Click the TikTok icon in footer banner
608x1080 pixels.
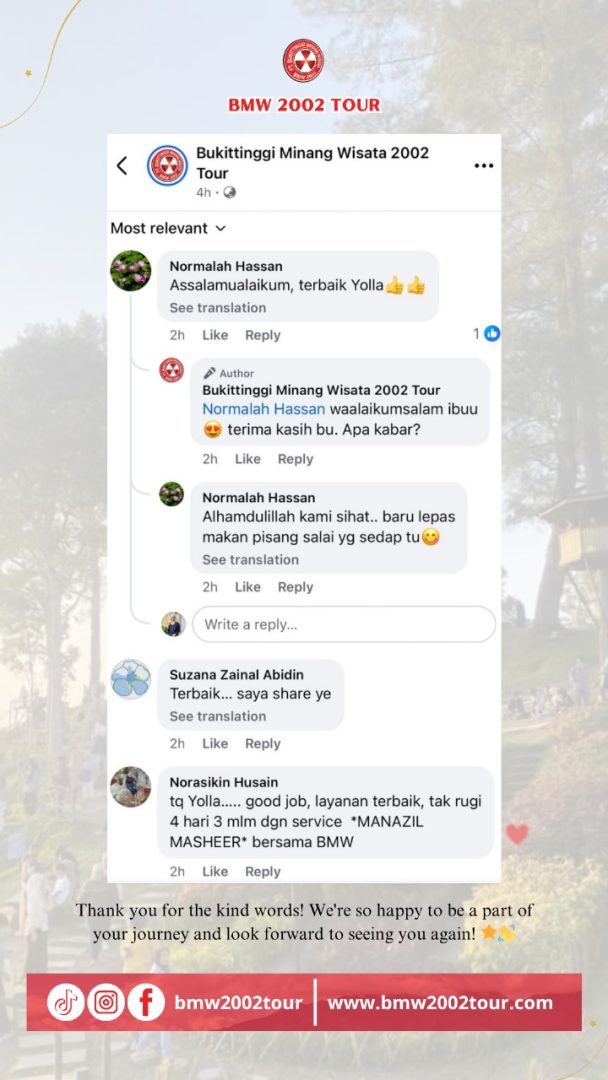pyautogui.click(x=65, y=1002)
